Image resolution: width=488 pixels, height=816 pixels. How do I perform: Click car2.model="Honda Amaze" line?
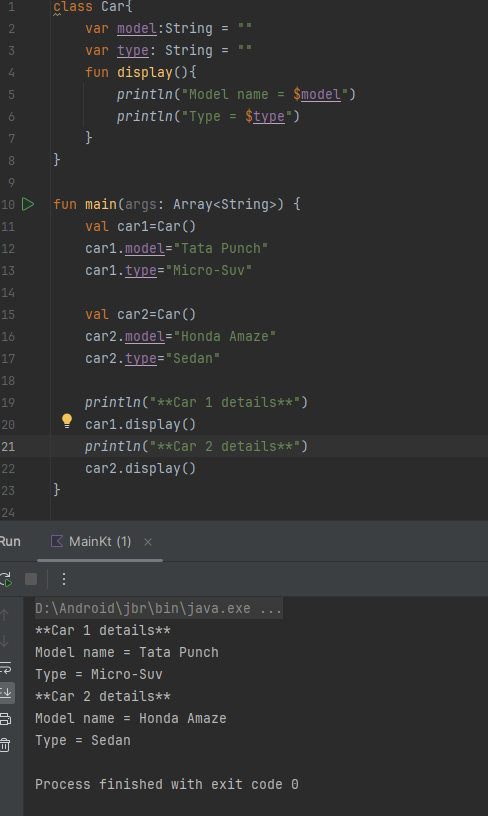[x=181, y=336]
